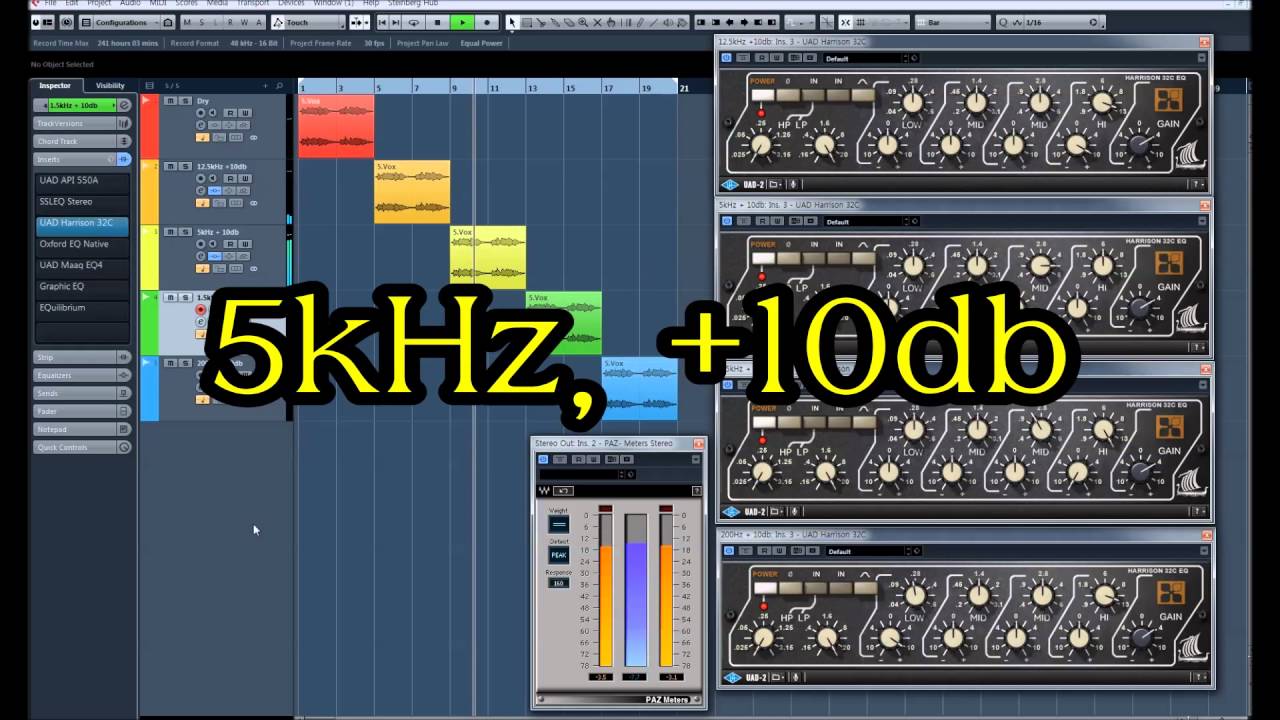1280x720 pixels.
Task: Open the Devices menu
Action: [x=291, y=3]
